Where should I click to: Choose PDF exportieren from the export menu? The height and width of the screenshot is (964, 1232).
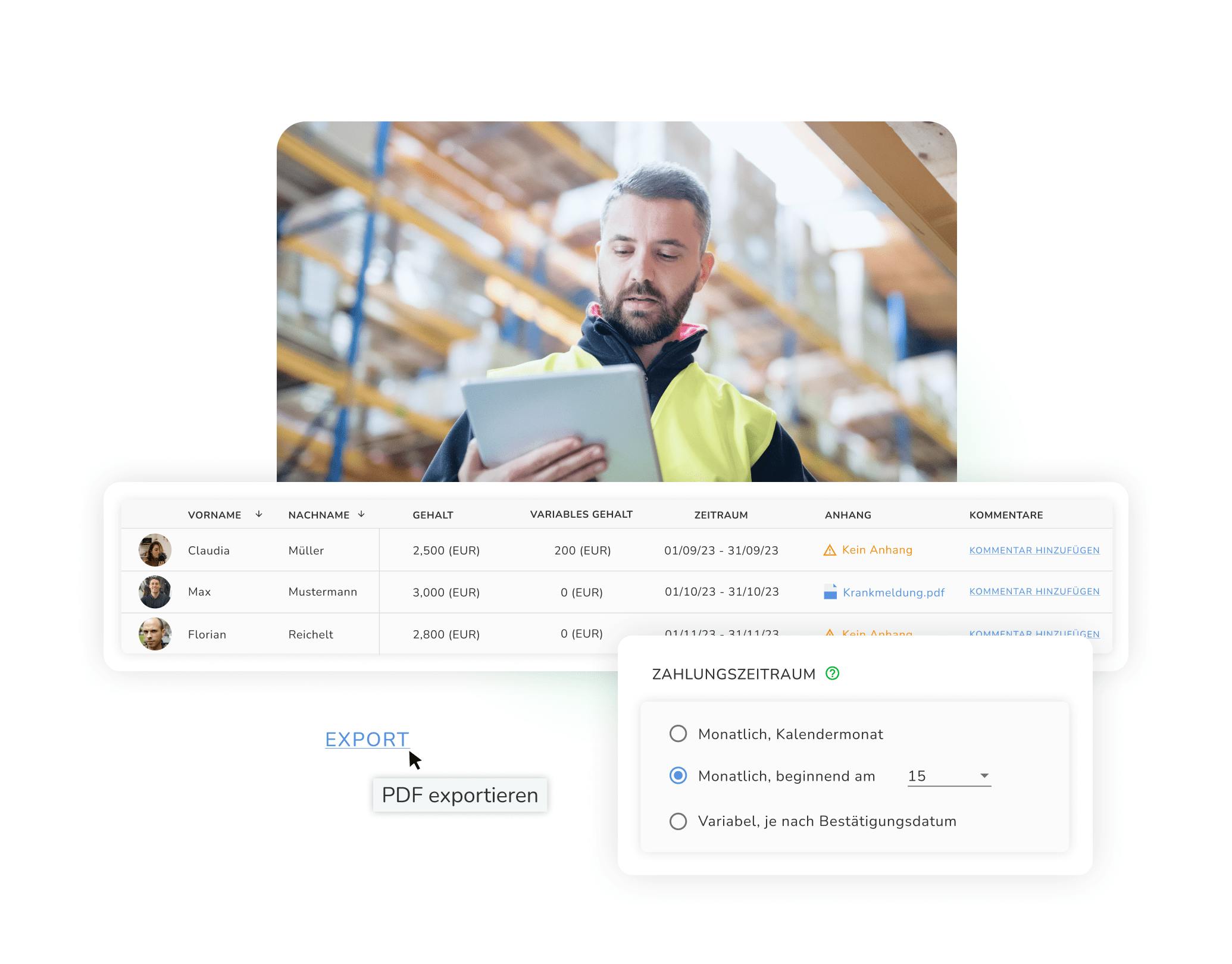point(459,795)
